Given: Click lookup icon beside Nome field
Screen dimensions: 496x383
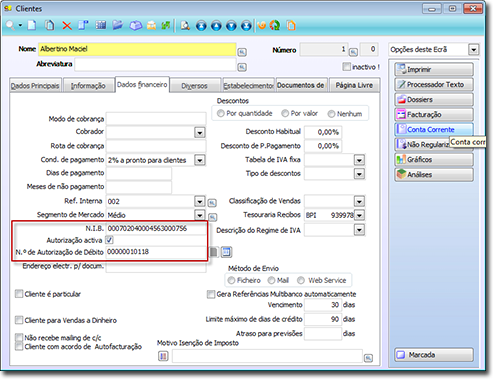Looking at the screenshot, I should pyautogui.click(x=242, y=52).
